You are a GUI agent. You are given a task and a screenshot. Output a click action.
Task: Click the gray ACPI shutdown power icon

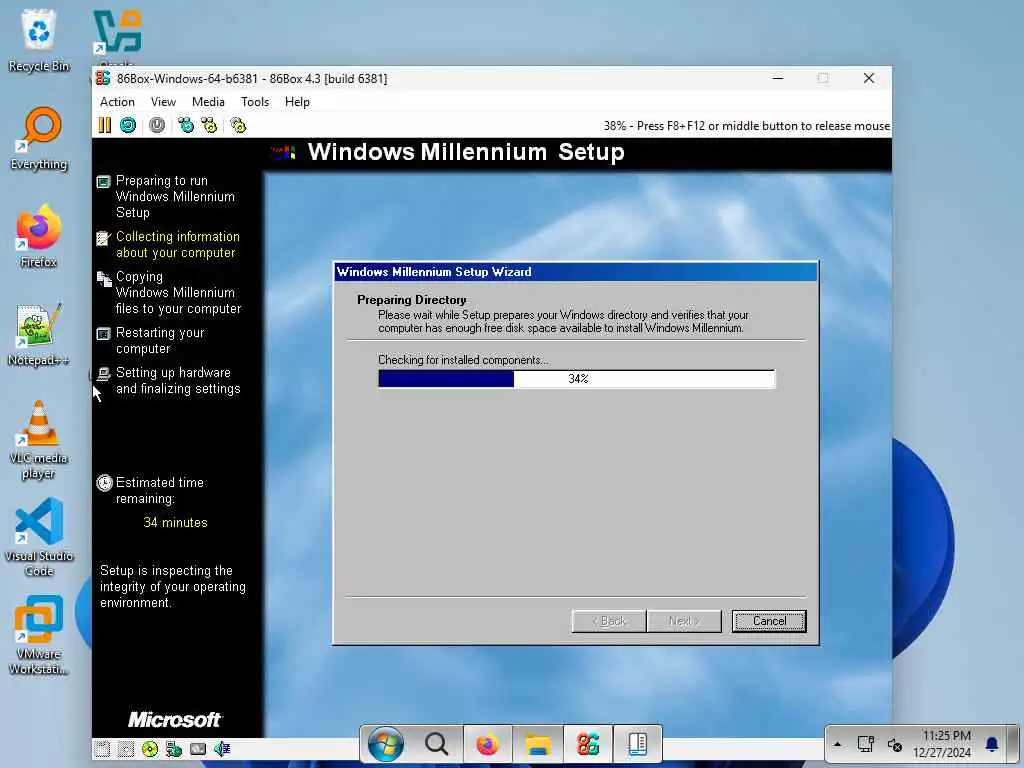coord(157,125)
